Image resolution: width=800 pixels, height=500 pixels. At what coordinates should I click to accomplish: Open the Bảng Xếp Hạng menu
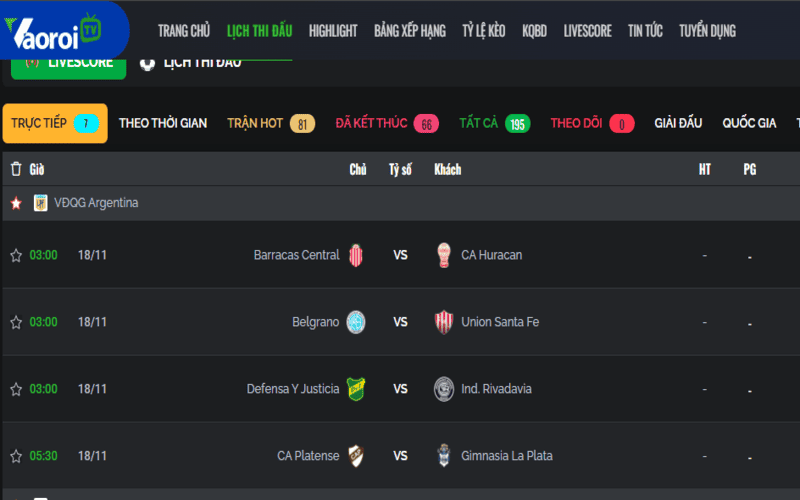coord(410,31)
